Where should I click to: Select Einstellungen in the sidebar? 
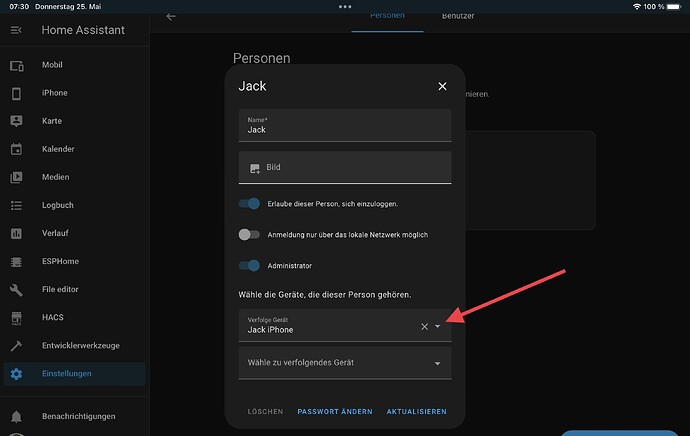coord(75,374)
